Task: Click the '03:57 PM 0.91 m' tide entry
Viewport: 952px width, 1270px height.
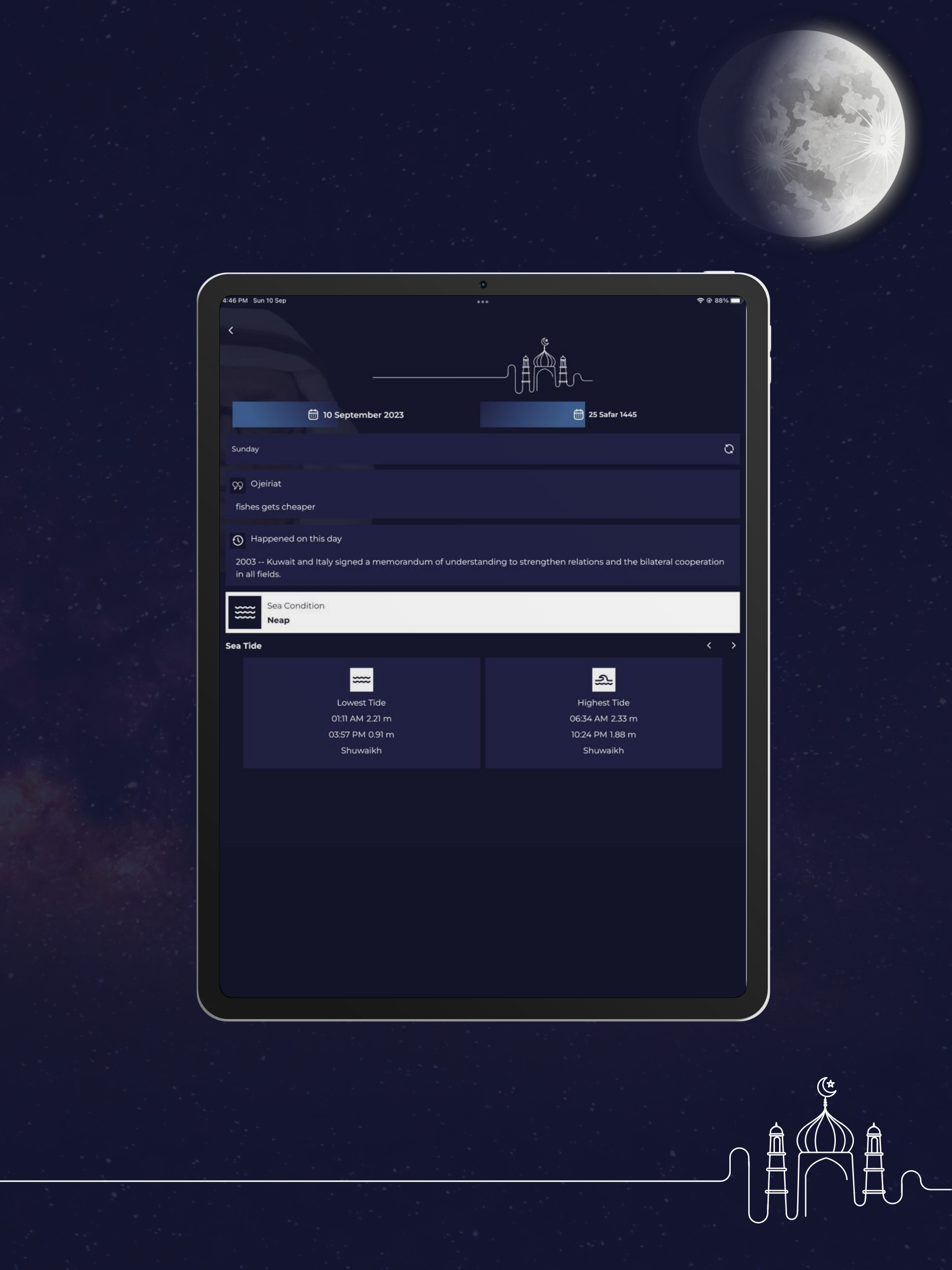Action: (361, 735)
